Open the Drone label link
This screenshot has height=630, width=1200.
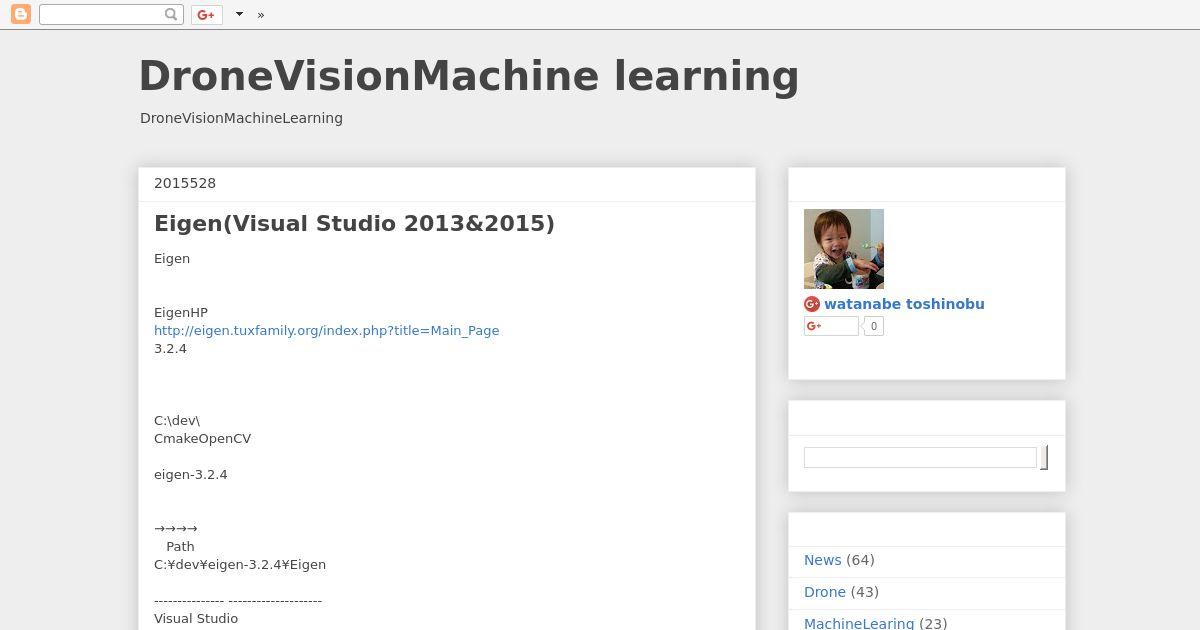[825, 592]
